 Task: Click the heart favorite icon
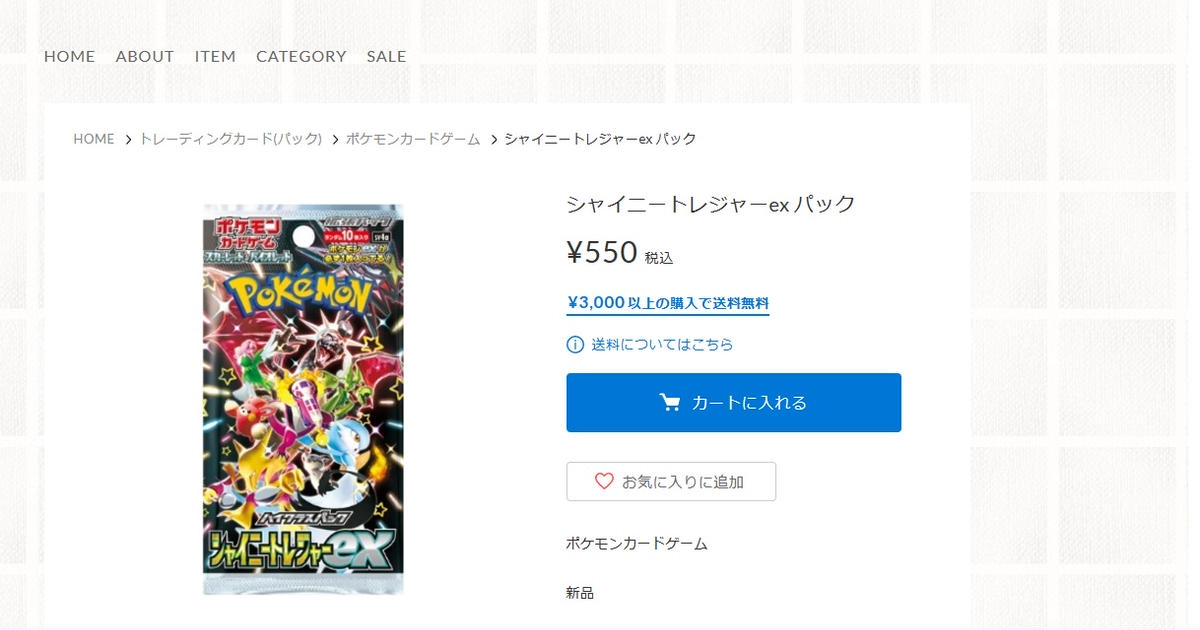click(604, 481)
